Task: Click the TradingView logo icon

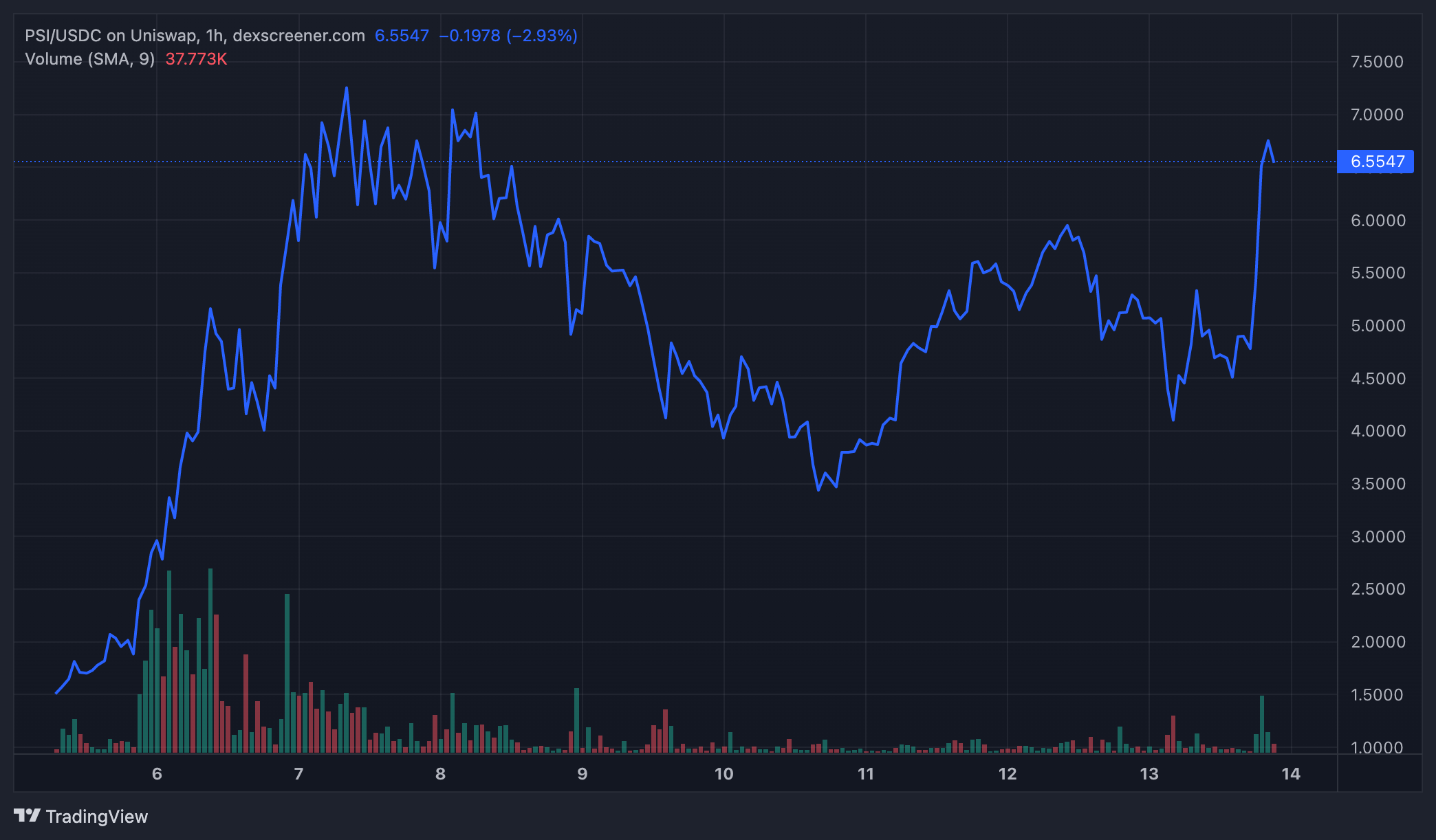Action: tap(27, 815)
